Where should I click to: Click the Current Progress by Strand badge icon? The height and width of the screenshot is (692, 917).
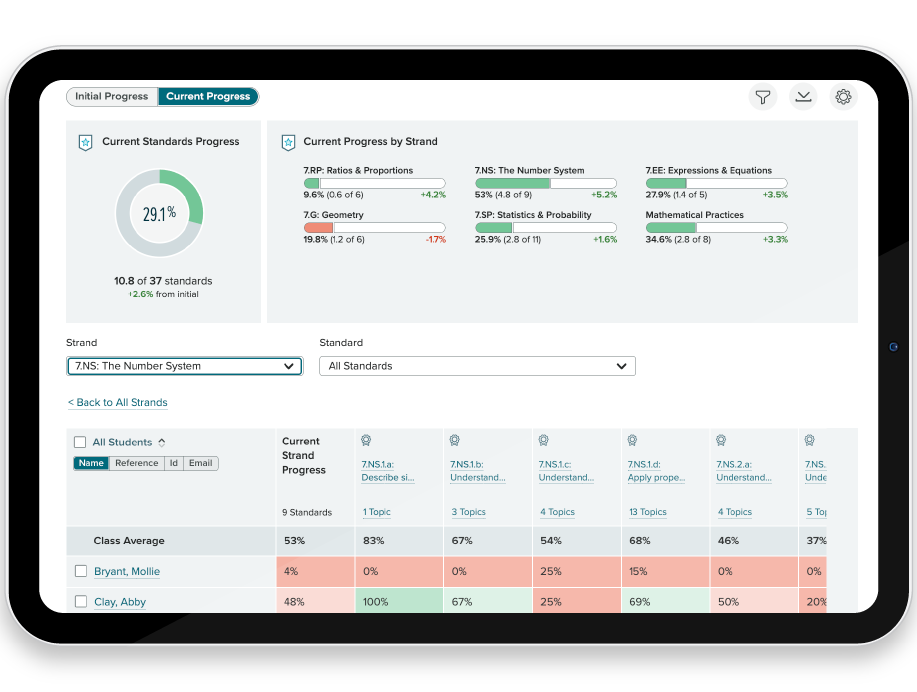click(x=288, y=142)
